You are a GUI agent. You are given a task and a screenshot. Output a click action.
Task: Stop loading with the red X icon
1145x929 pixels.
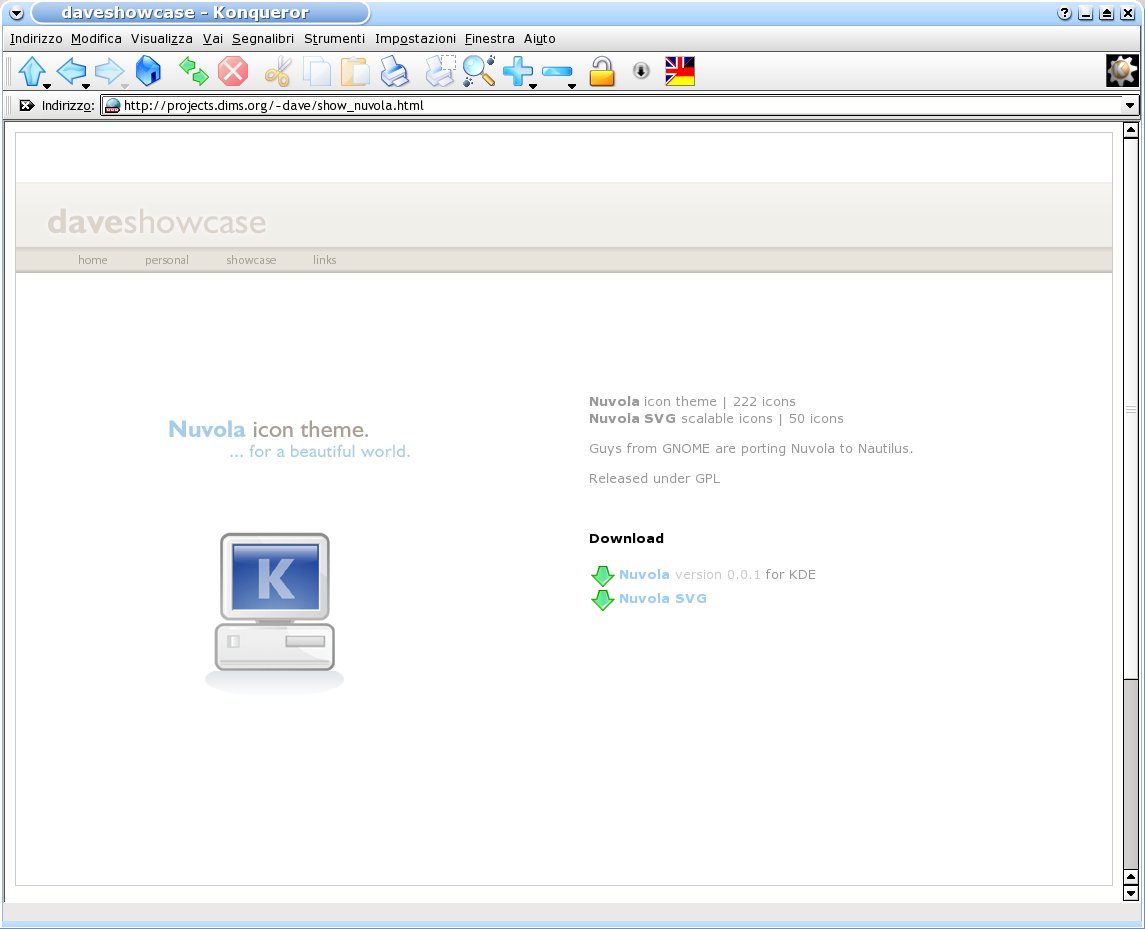pyautogui.click(x=233, y=72)
